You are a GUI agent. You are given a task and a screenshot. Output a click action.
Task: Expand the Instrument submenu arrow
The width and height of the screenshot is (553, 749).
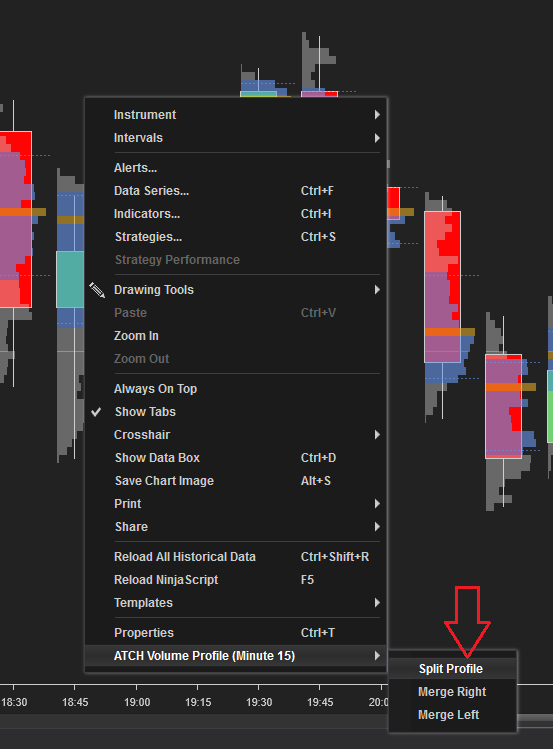coord(377,115)
